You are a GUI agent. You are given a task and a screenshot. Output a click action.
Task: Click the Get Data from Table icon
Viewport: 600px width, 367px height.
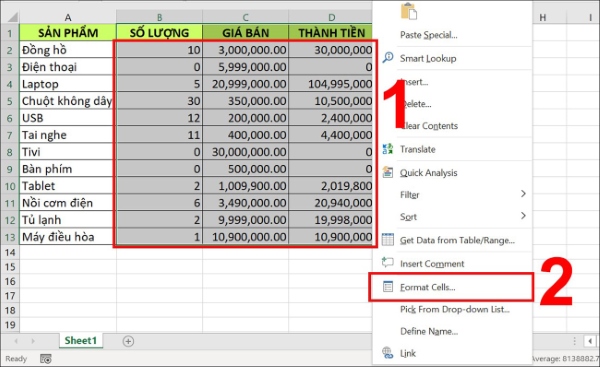tap(388, 240)
